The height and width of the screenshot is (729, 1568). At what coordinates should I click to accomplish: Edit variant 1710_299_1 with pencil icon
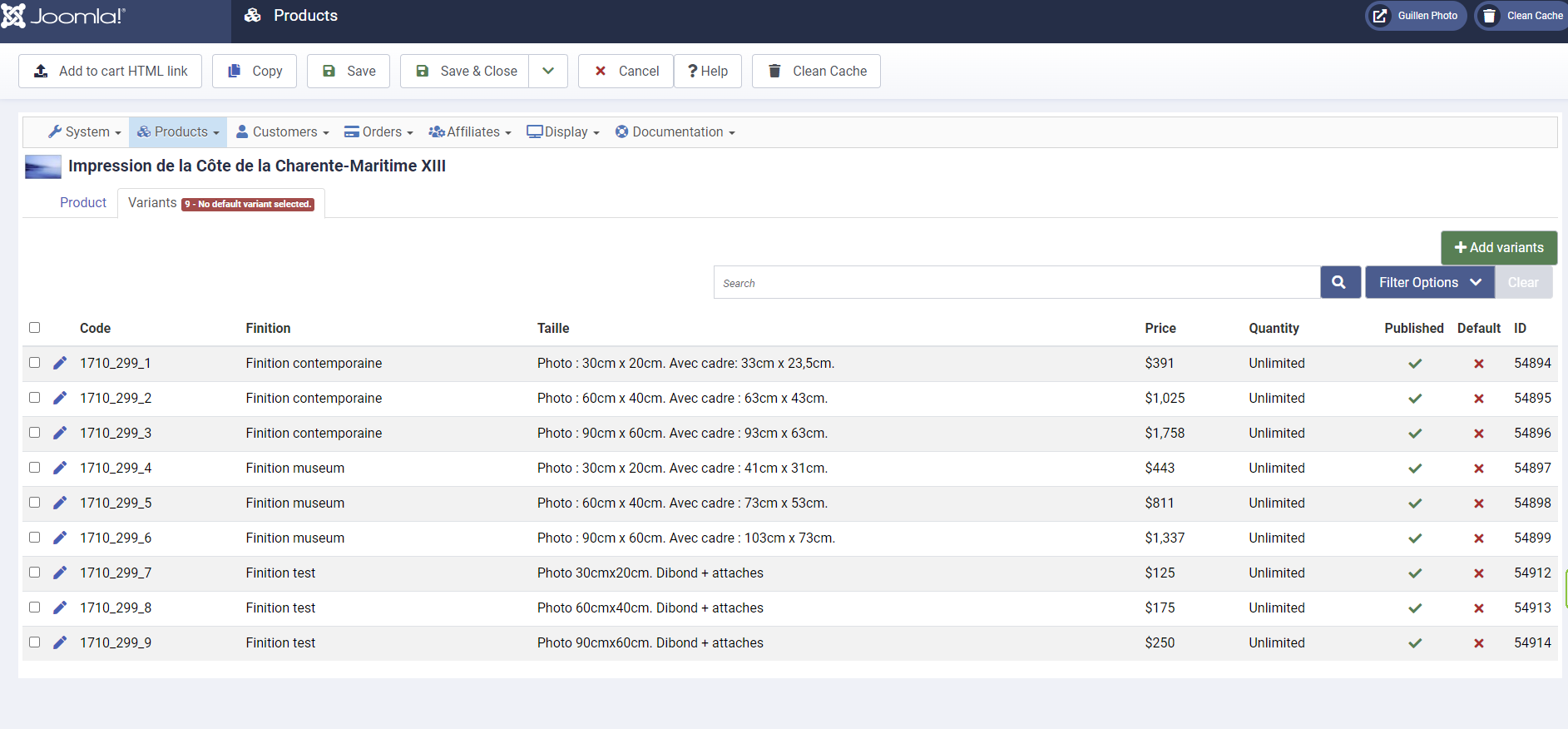pyautogui.click(x=60, y=363)
